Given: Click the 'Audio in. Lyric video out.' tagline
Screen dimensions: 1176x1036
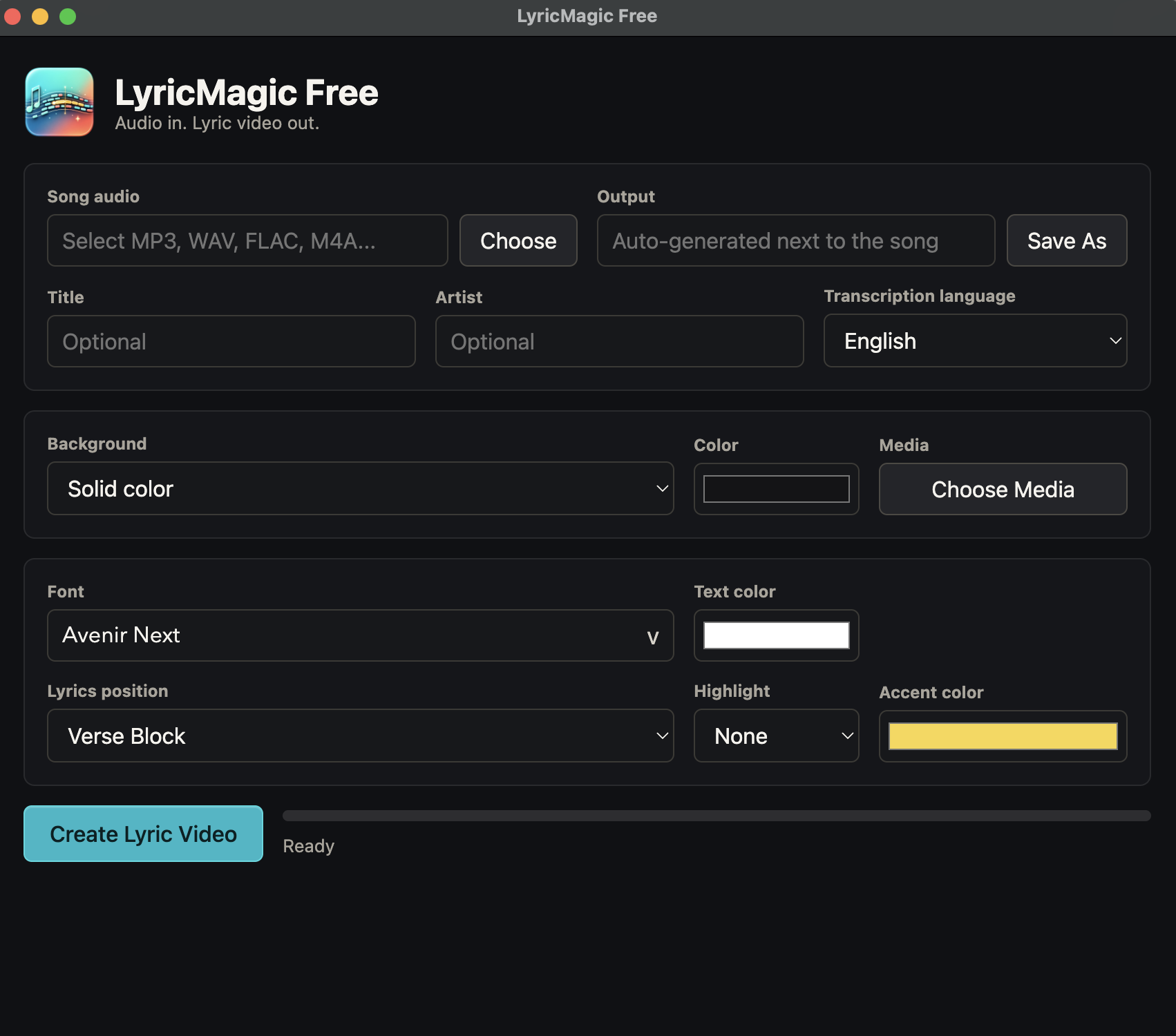Looking at the screenshot, I should click(217, 123).
